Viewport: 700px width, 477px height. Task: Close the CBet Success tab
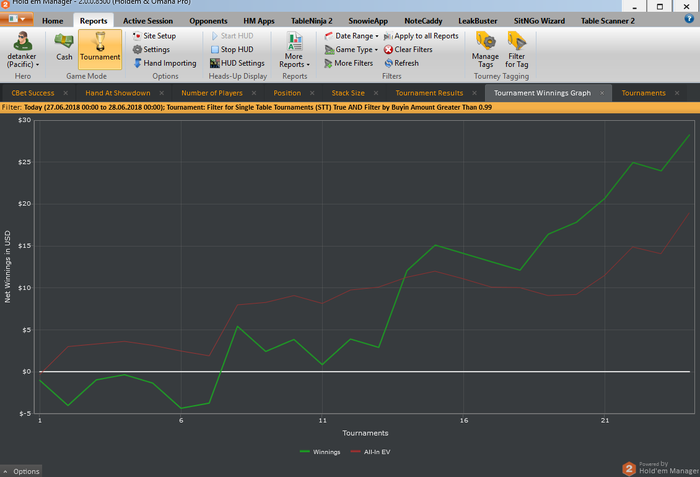point(66,93)
